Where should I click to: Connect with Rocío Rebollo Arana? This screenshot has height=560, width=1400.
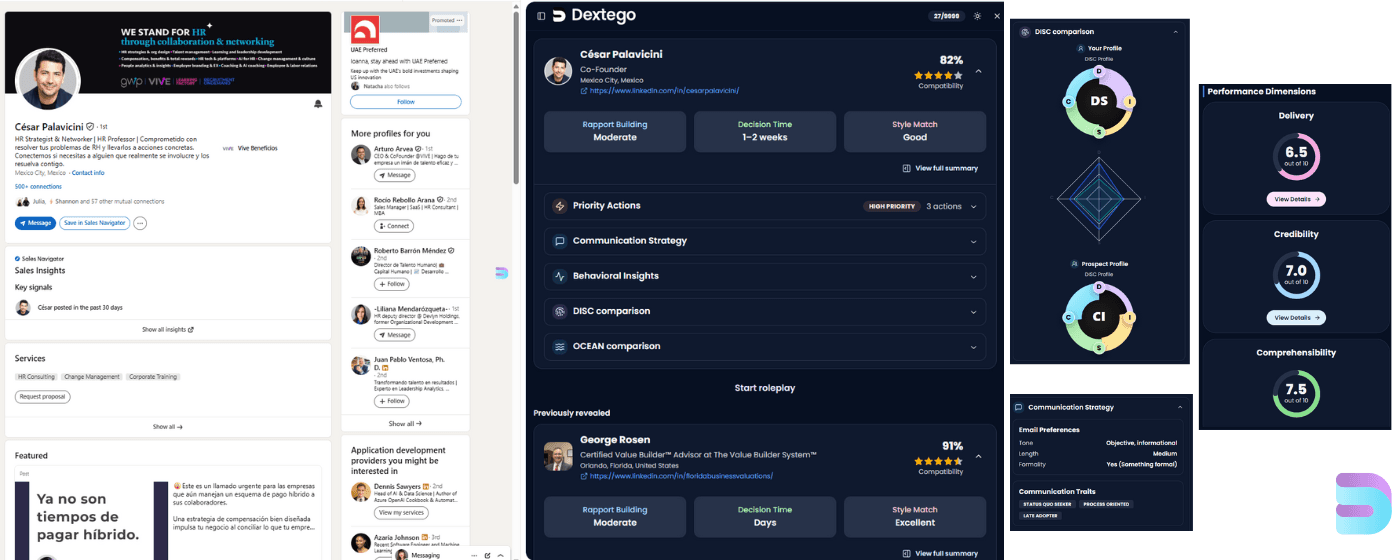click(x=395, y=226)
